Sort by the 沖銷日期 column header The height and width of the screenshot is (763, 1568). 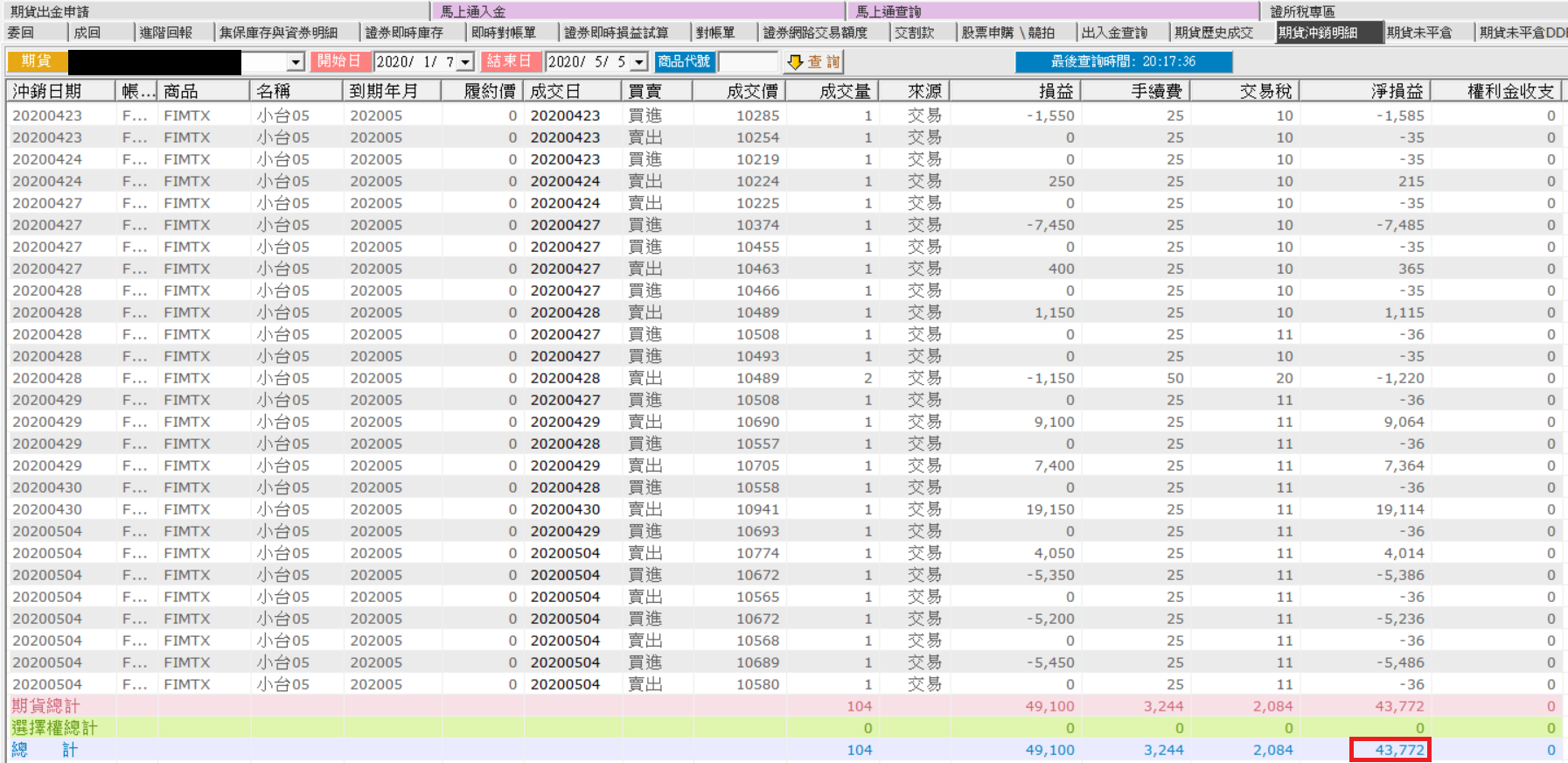click(61, 91)
